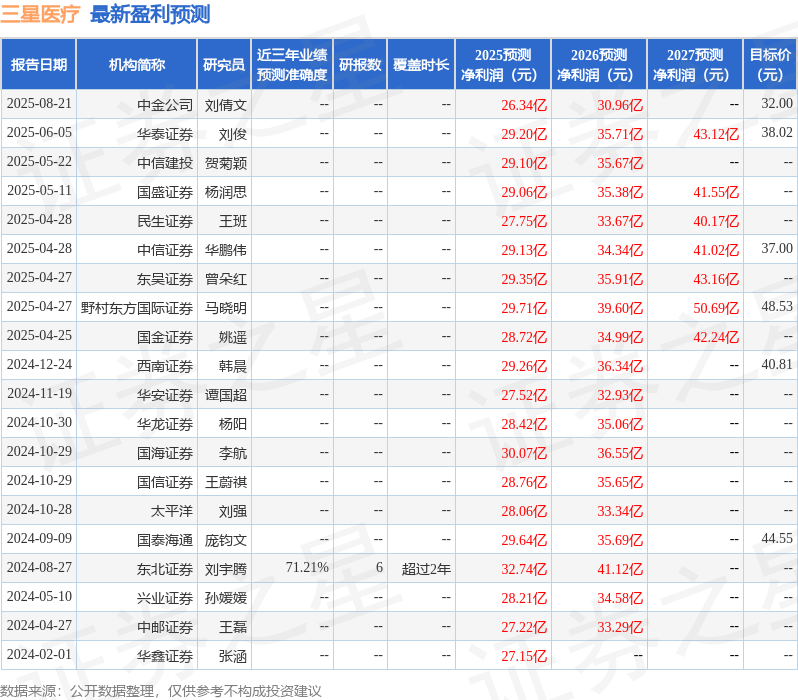Viewport: 798px width, 700px height.
Task: Click target price 37.00
Action: tap(777, 249)
